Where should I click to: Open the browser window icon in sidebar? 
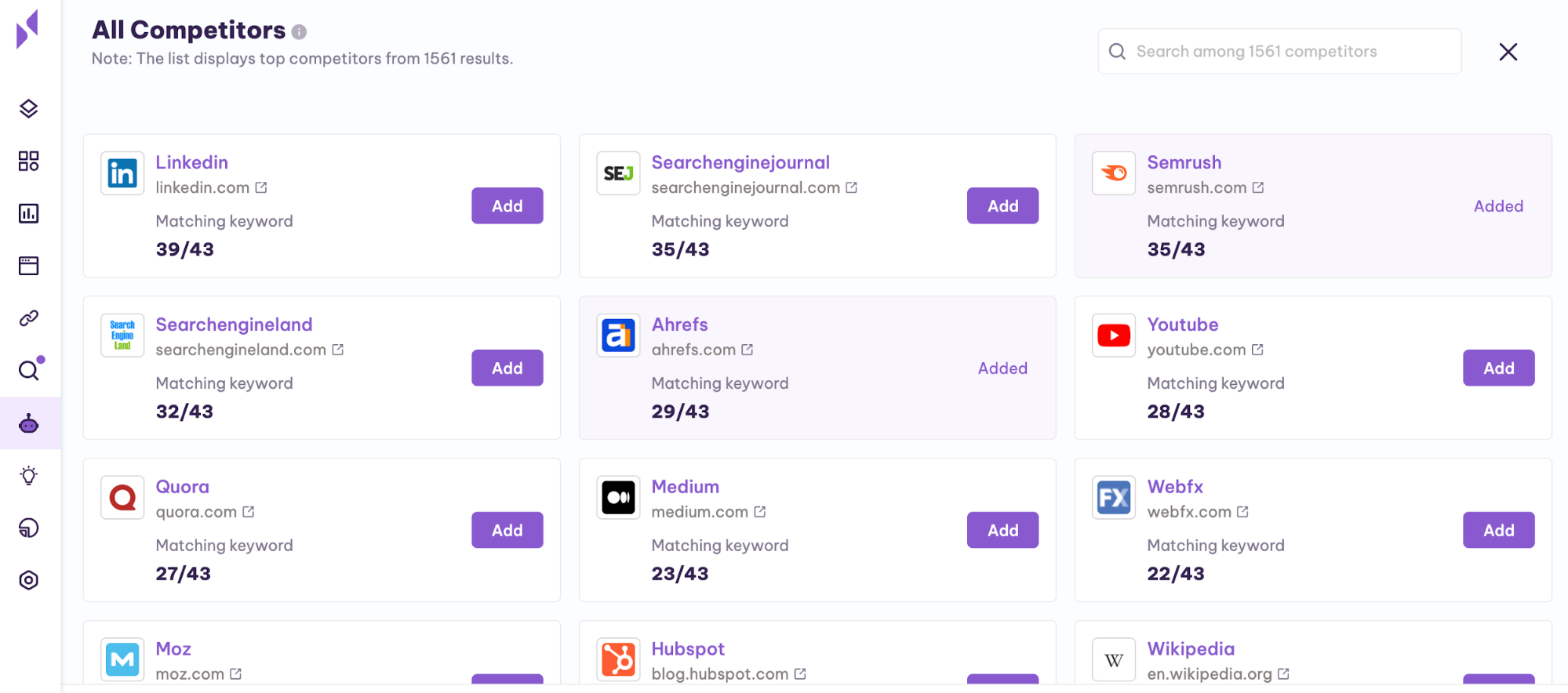(29, 266)
